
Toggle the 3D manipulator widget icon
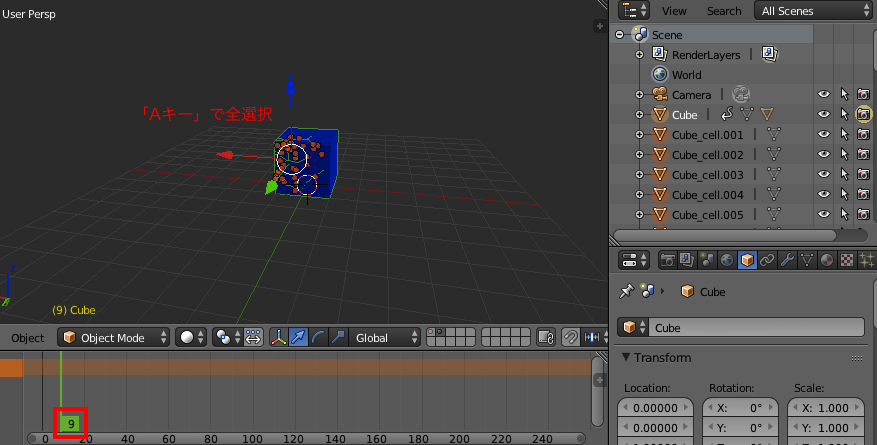point(279,337)
